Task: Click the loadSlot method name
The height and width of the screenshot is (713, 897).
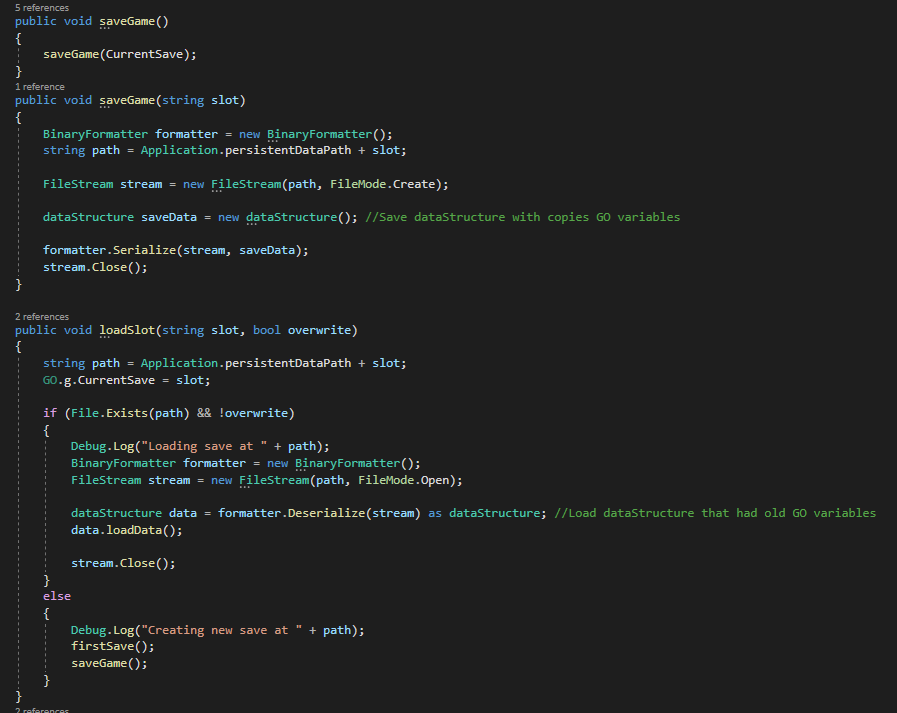Action: 127,330
